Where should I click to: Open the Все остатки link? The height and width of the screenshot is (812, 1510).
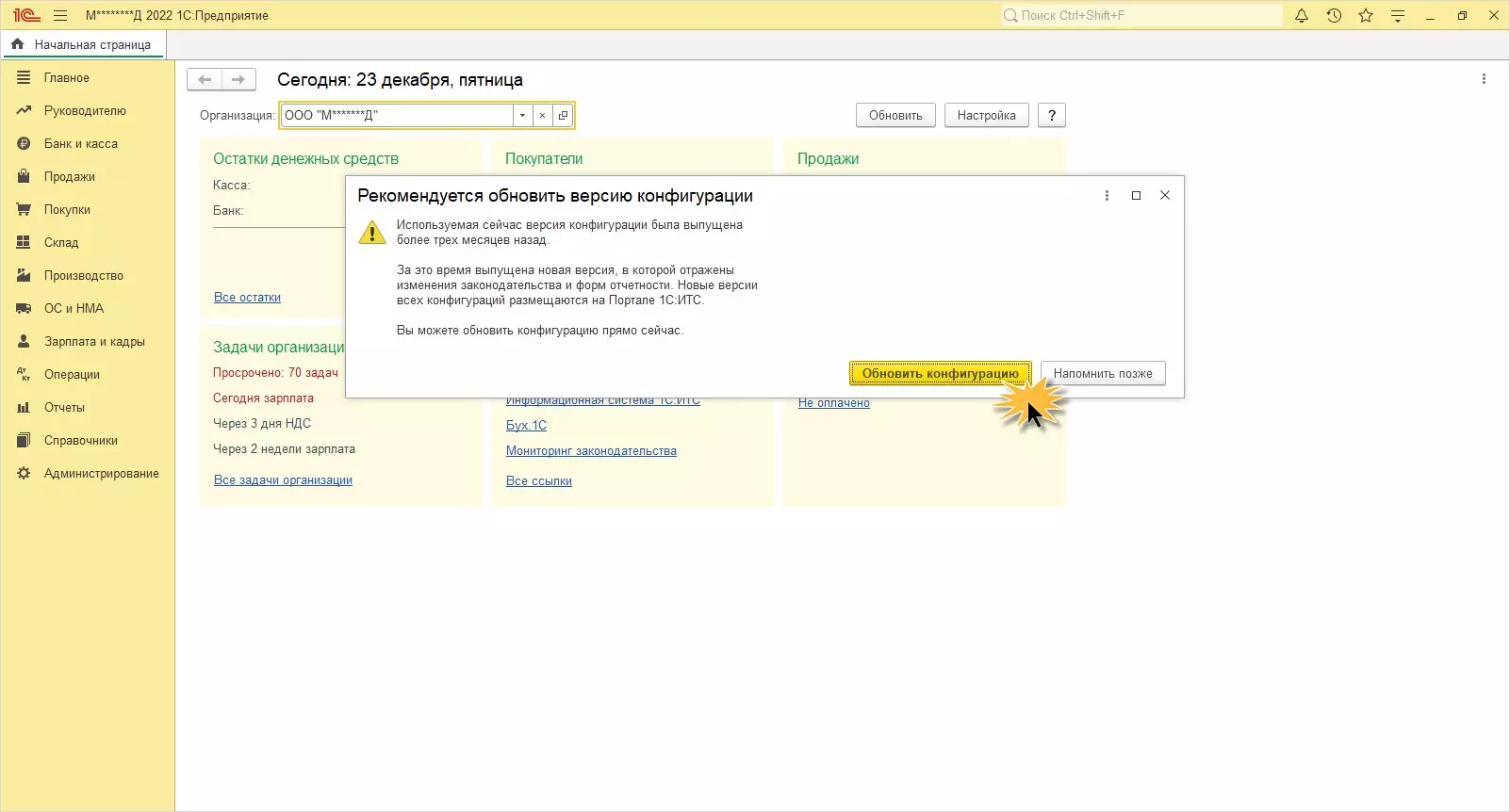pyautogui.click(x=247, y=297)
